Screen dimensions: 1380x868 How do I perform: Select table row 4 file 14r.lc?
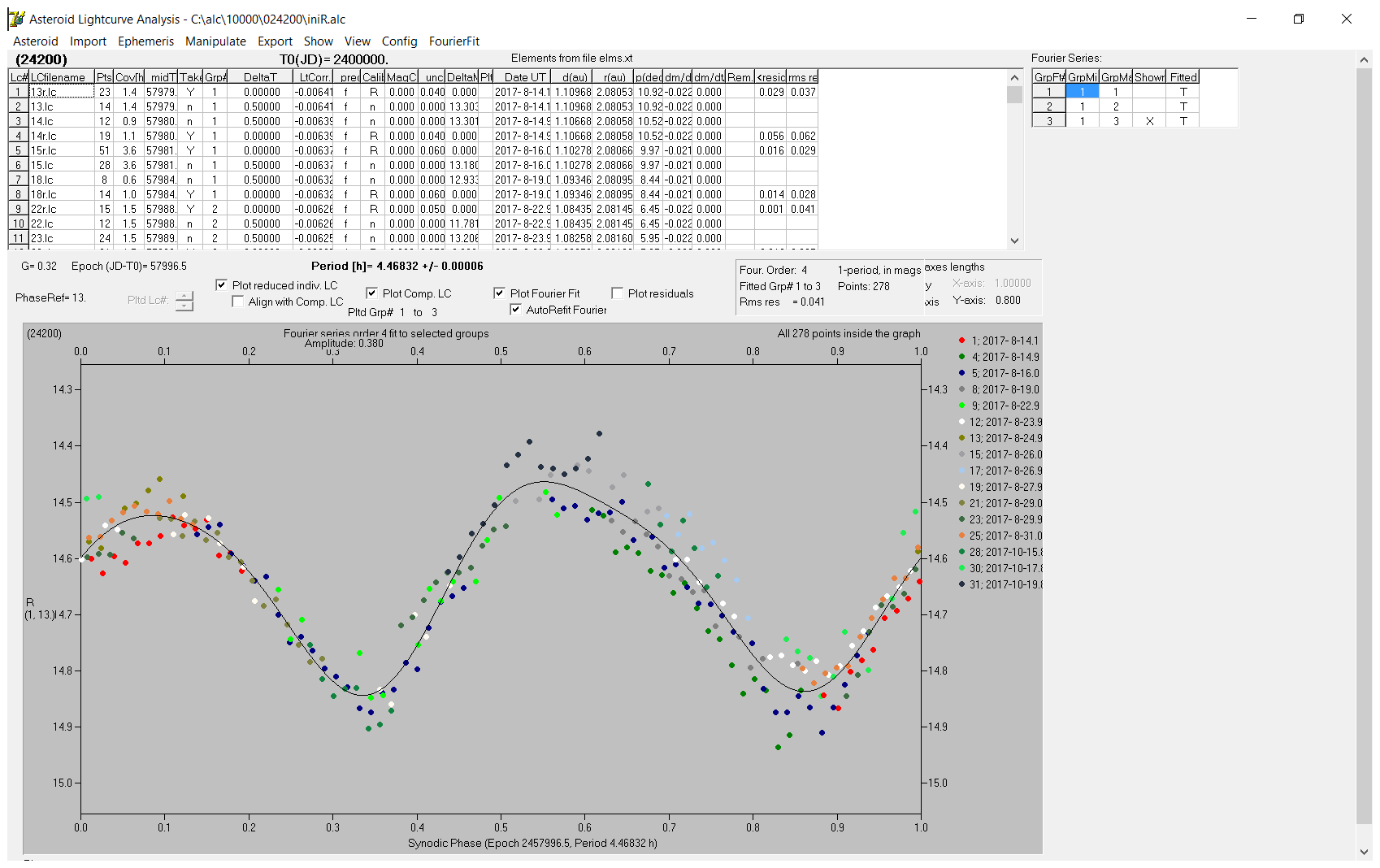[x=62, y=136]
